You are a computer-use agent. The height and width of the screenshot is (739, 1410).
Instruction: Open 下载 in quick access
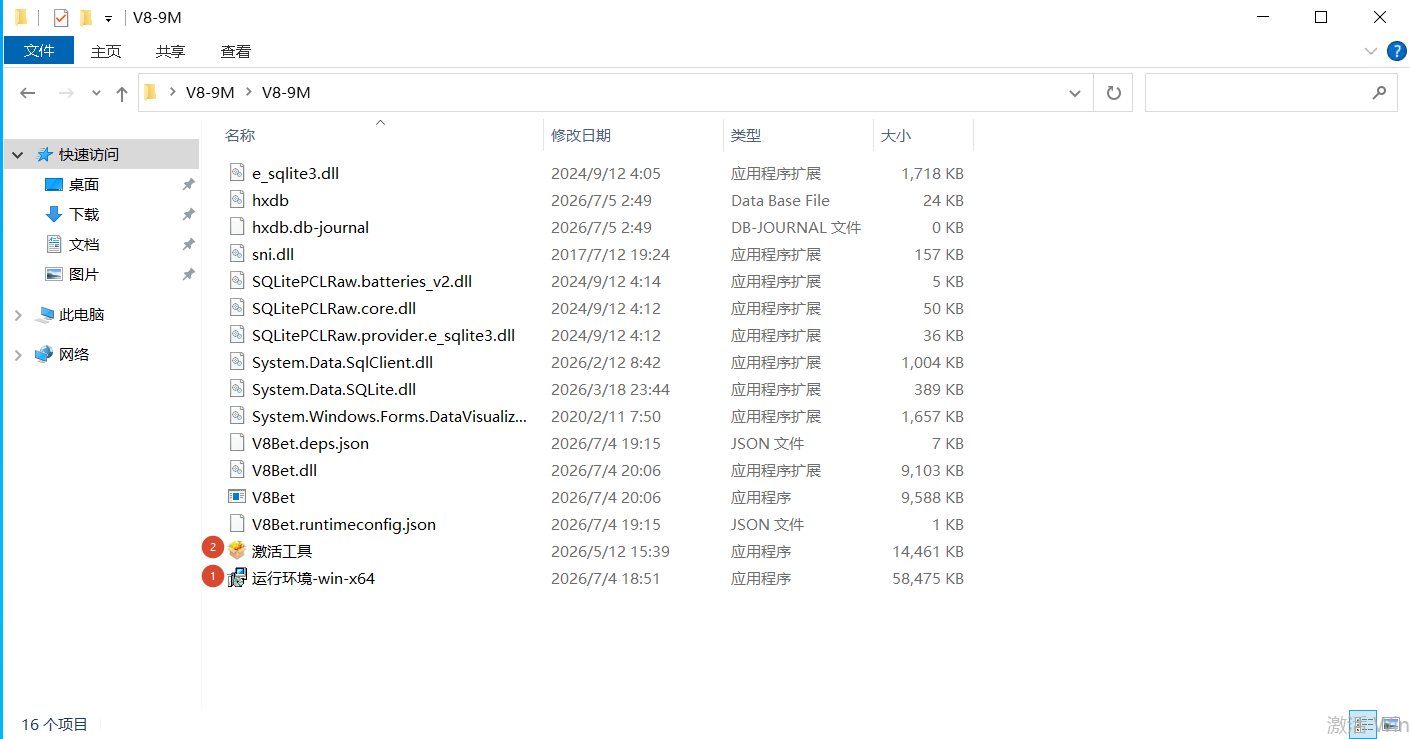click(84, 214)
